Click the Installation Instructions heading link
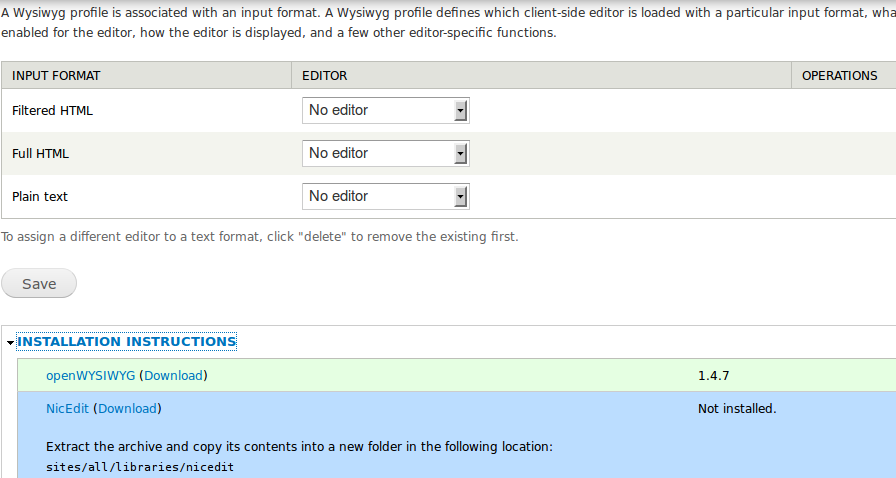Image resolution: width=896 pixels, height=478 pixels. [x=127, y=342]
